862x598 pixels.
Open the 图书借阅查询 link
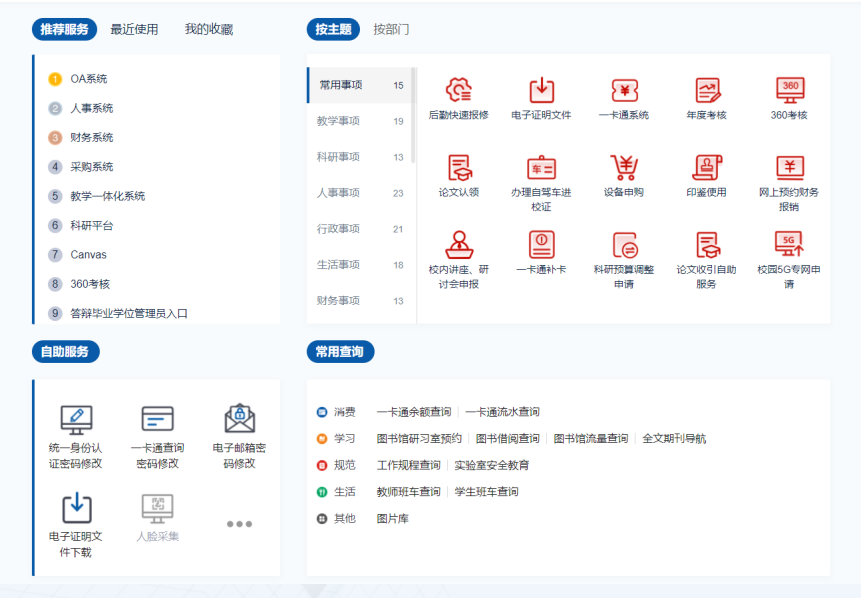[508, 439]
